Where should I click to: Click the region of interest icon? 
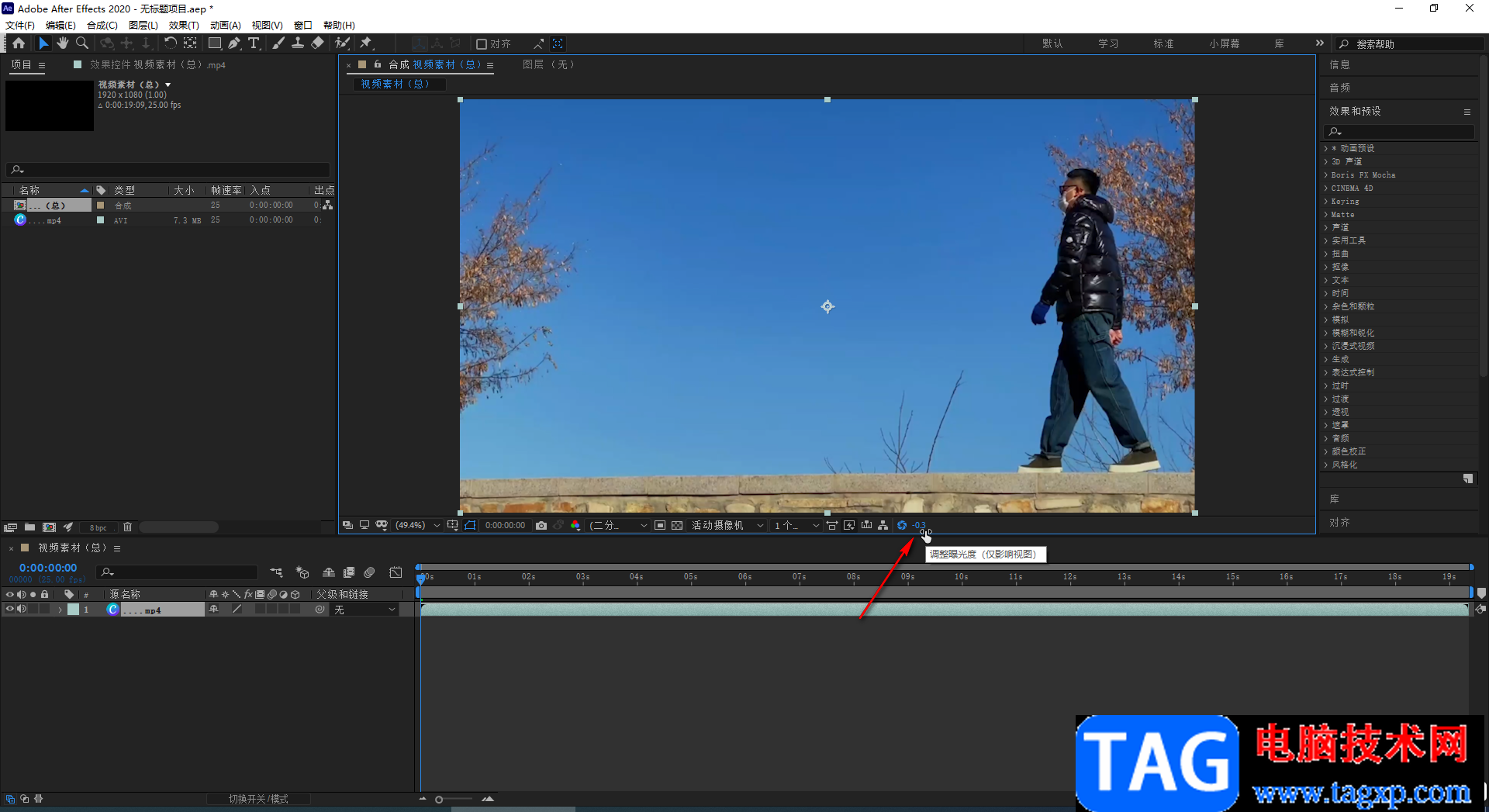pos(660,525)
